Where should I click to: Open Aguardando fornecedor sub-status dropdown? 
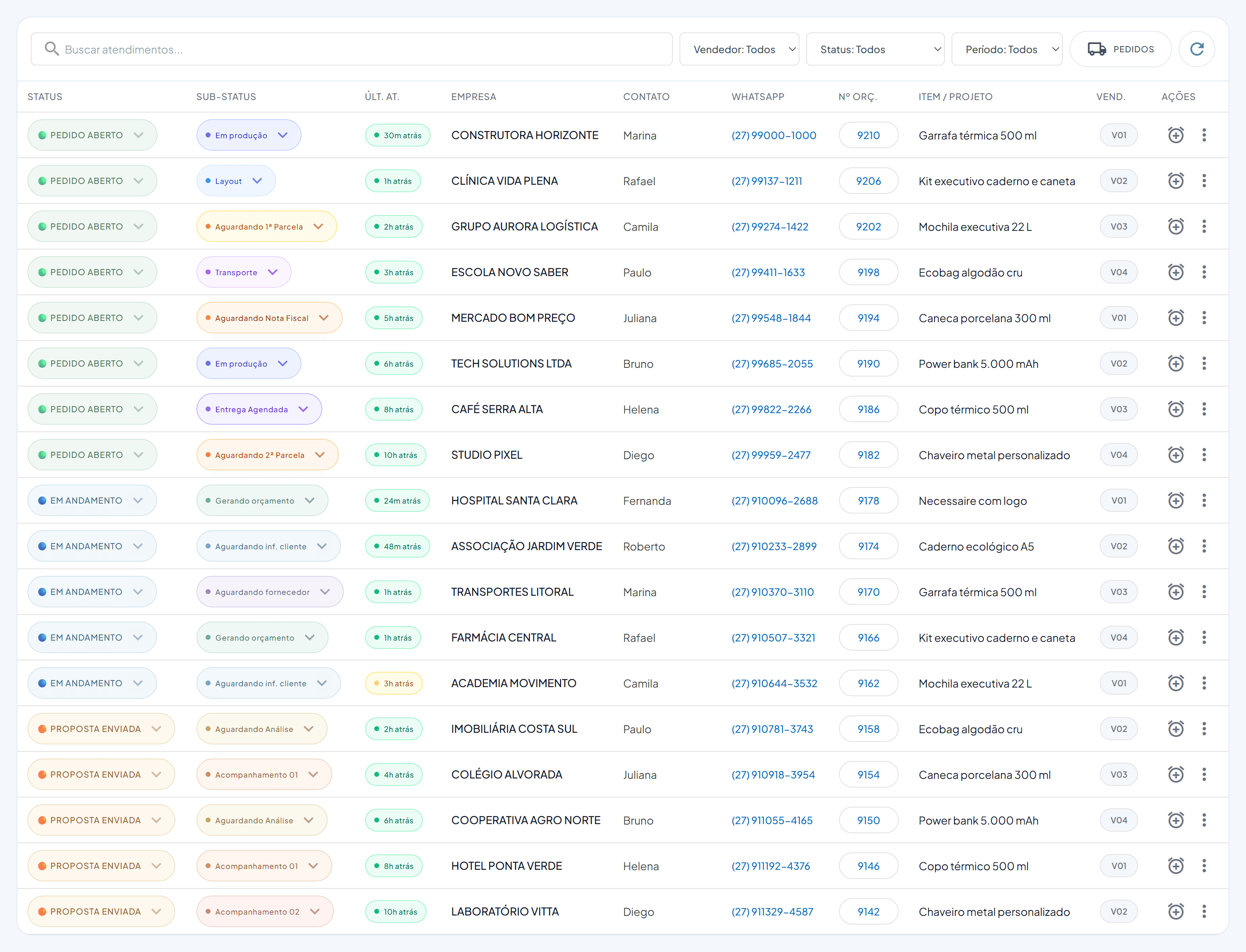click(270, 592)
